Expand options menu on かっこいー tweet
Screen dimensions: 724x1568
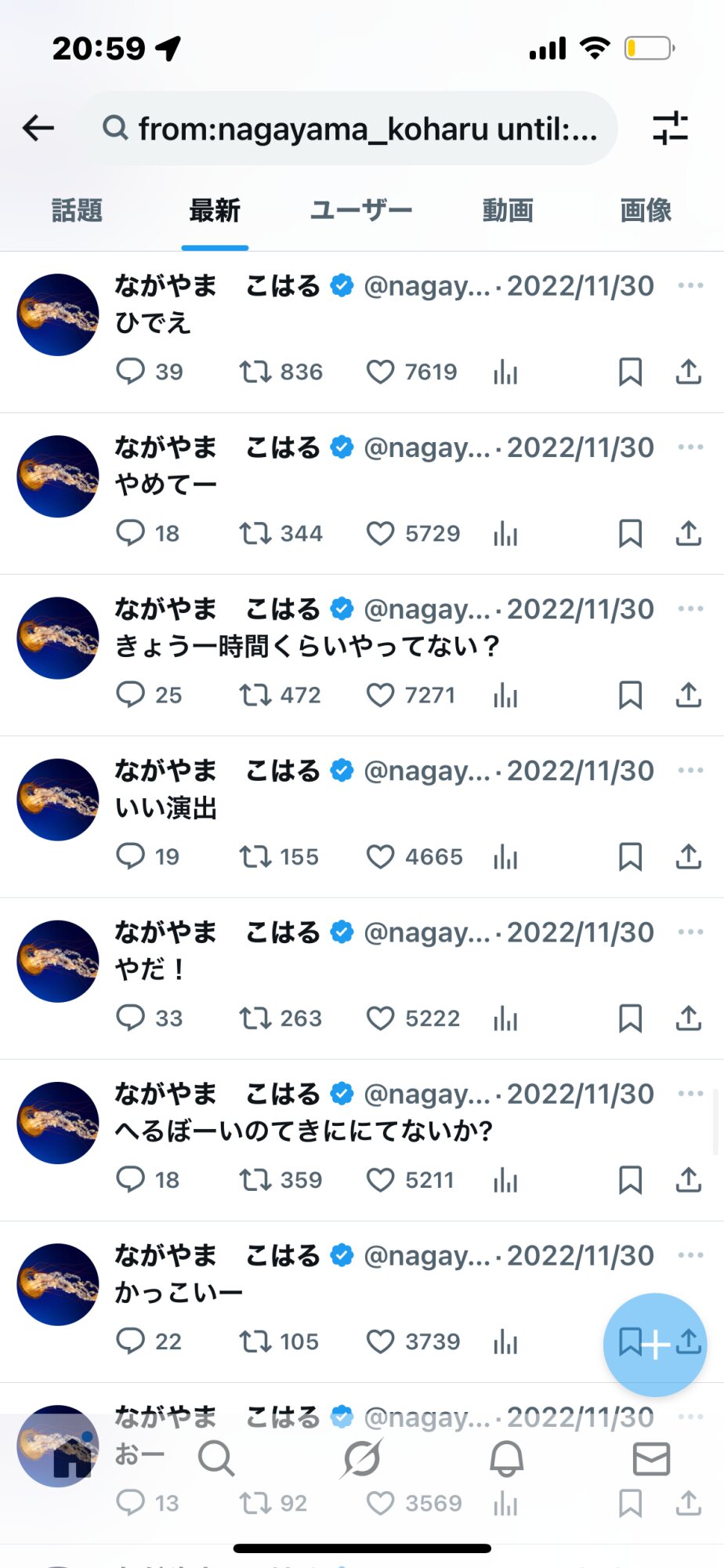[690, 1255]
